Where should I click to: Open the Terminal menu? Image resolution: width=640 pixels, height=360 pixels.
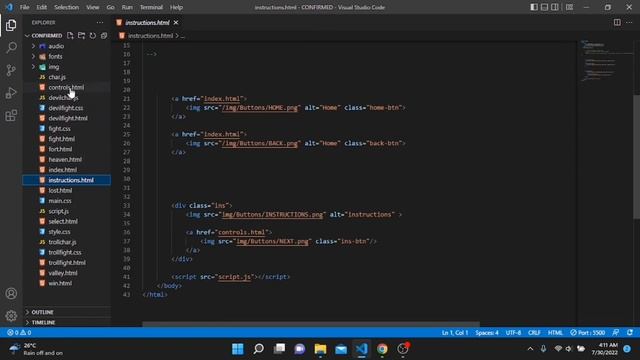point(151,7)
